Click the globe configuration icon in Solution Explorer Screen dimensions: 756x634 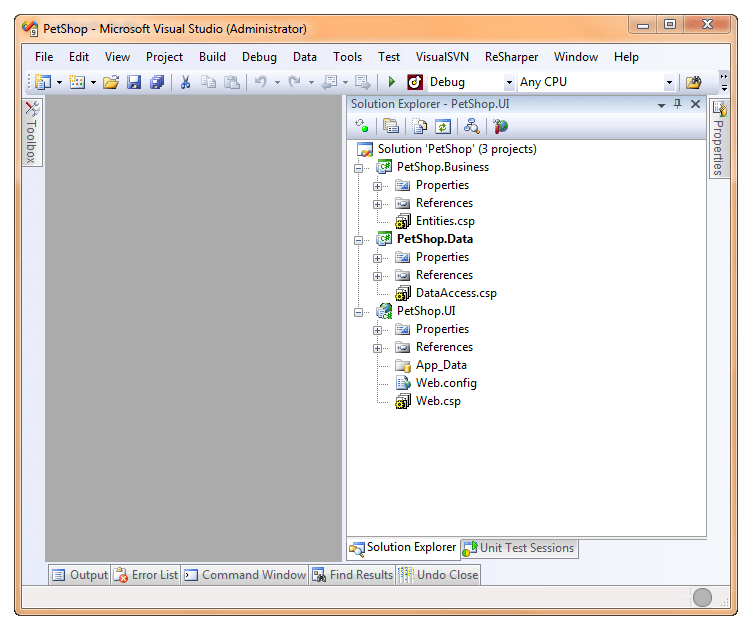[501, 127]
